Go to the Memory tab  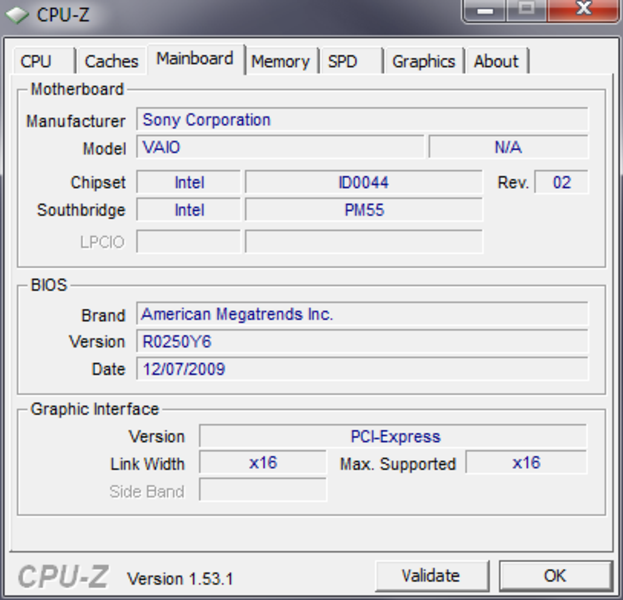click(x=281, y=61)
